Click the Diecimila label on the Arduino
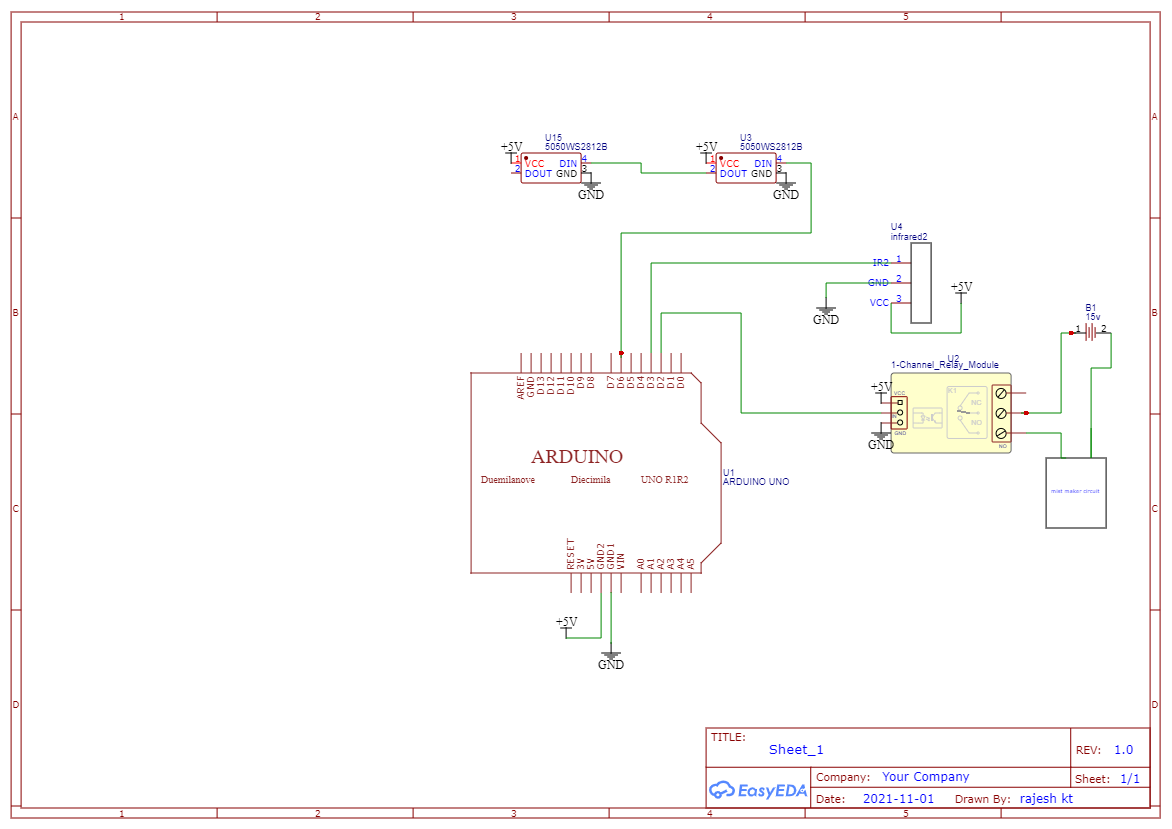This screenshot has width=1172, height=829. coord(590,480)
